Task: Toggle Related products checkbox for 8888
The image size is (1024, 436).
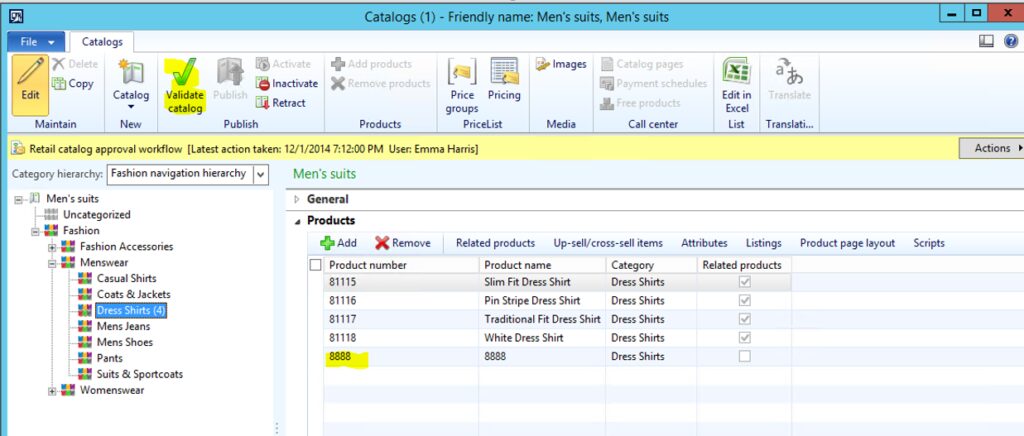Action: pyautogui.click(x=744, y=357)
